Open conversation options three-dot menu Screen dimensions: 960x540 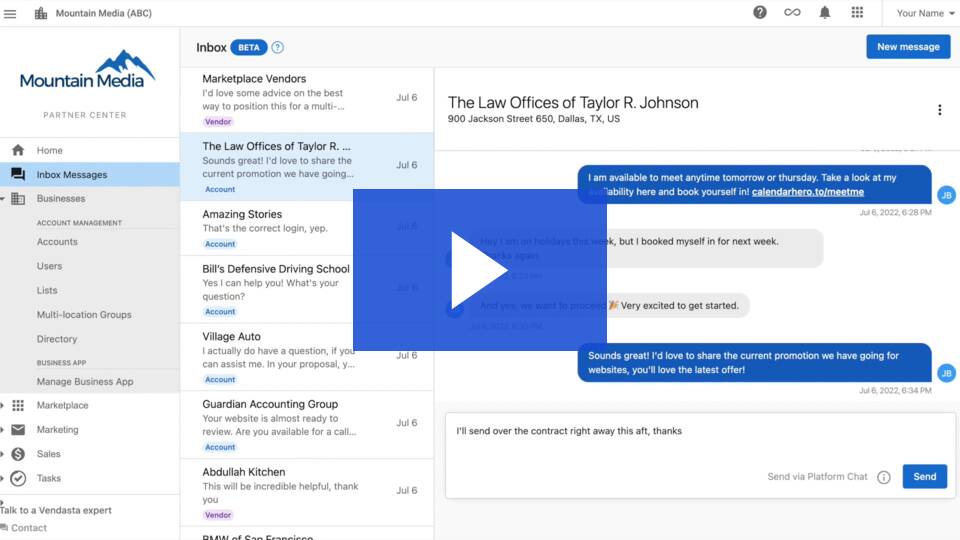click(939, 110)
